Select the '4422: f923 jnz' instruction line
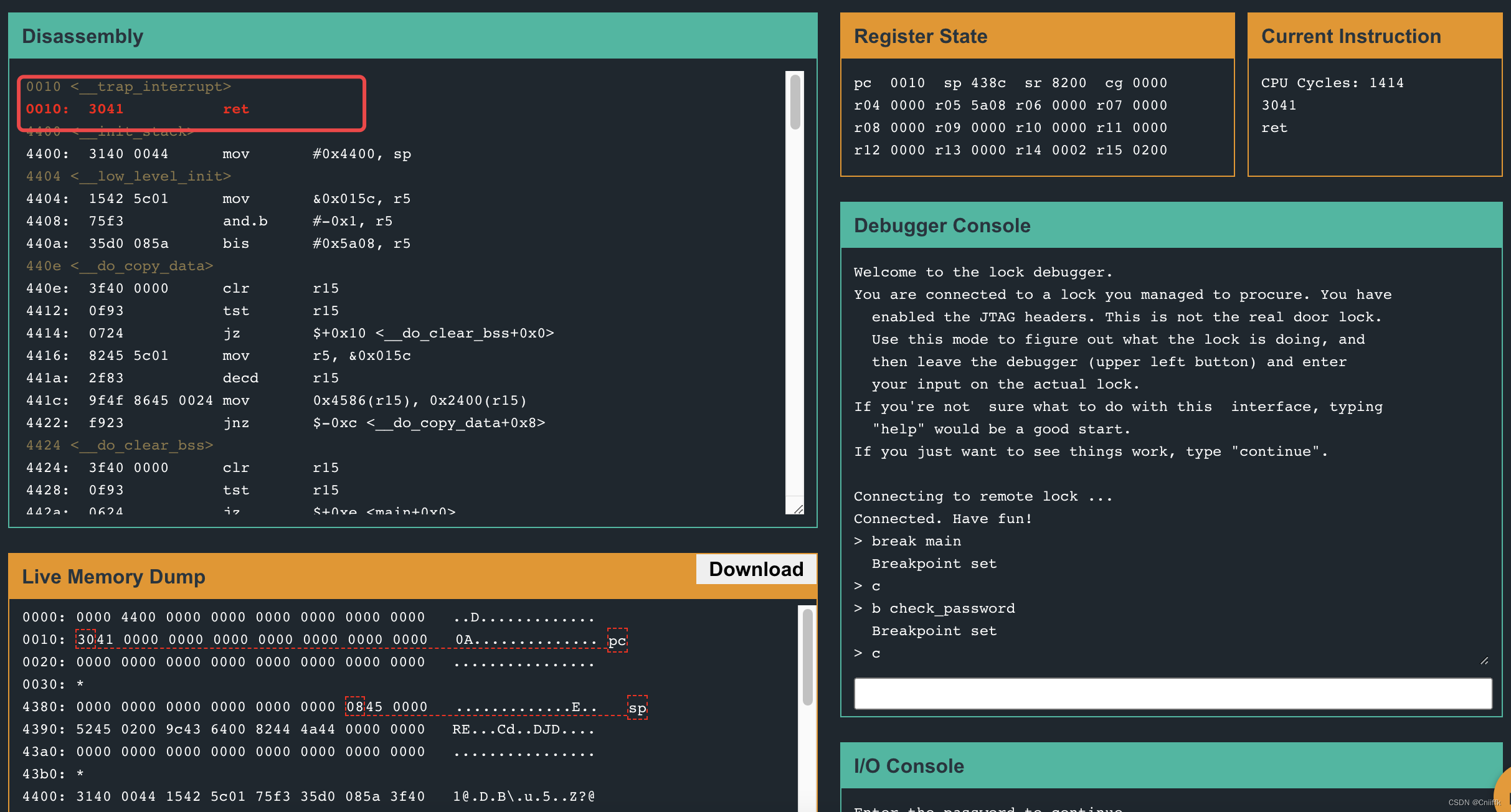Image resolution: width=1511 pixels, height=812 pixels. 286,423
